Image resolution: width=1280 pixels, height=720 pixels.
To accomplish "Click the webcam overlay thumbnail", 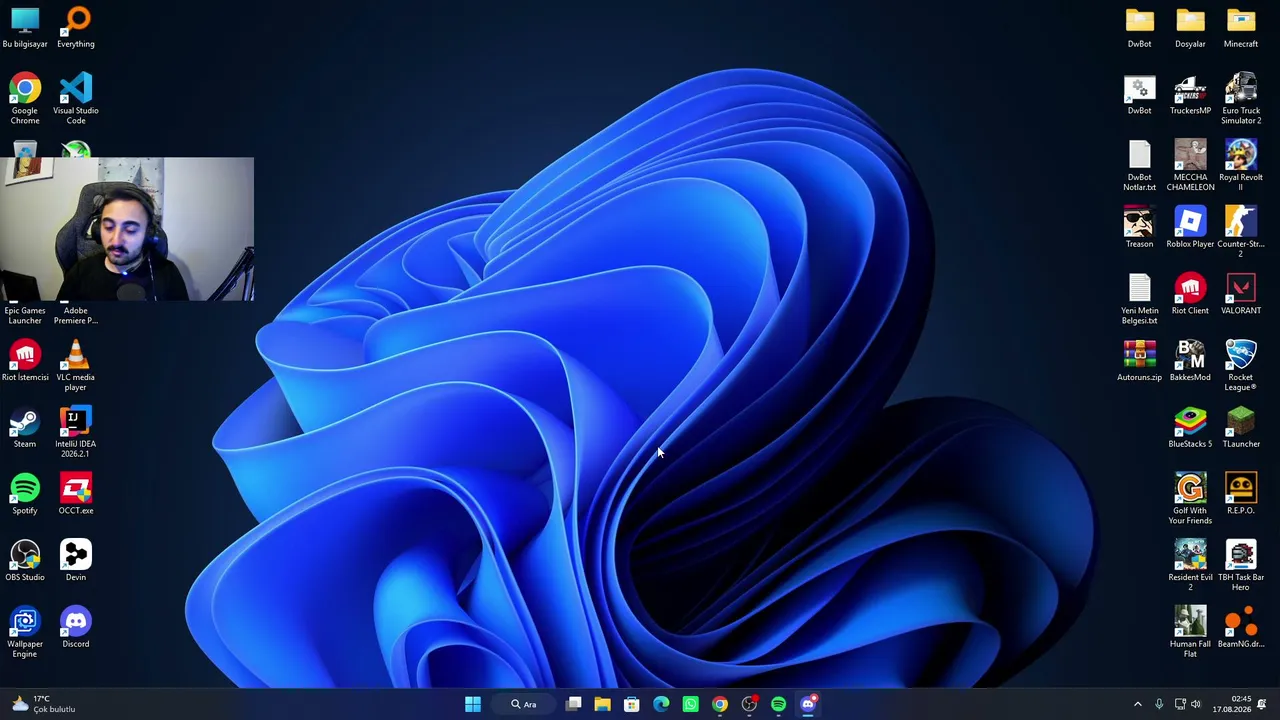I will [x=127, y=229].
